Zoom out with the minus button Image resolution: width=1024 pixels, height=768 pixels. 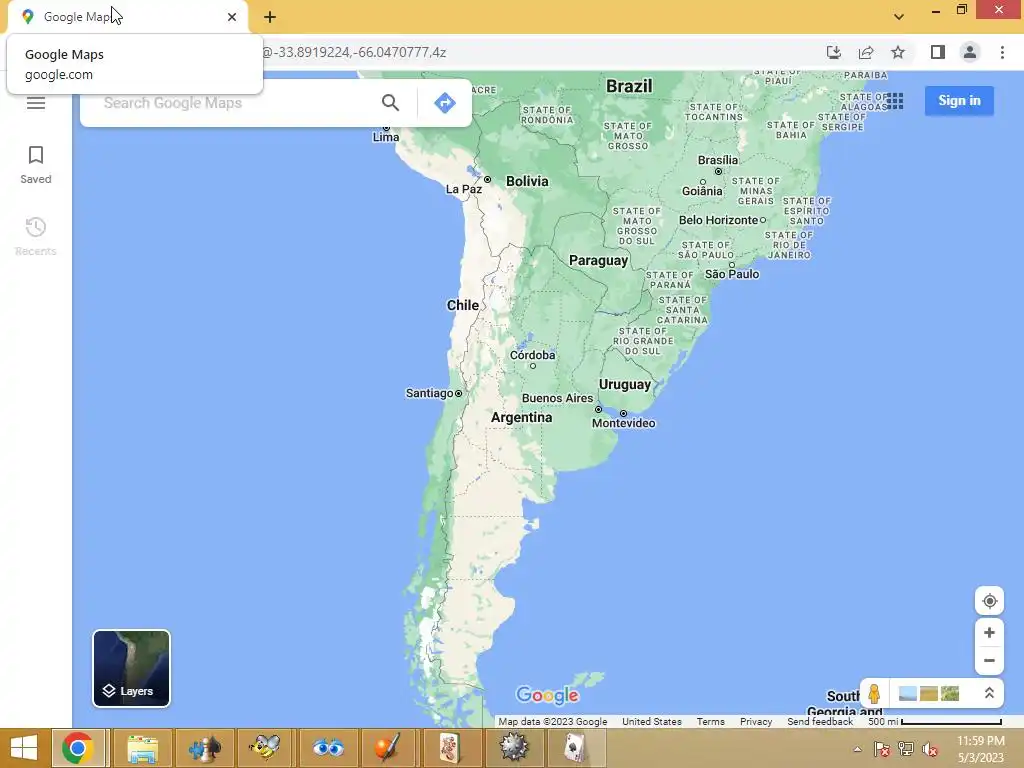click(x=989, y=660)
